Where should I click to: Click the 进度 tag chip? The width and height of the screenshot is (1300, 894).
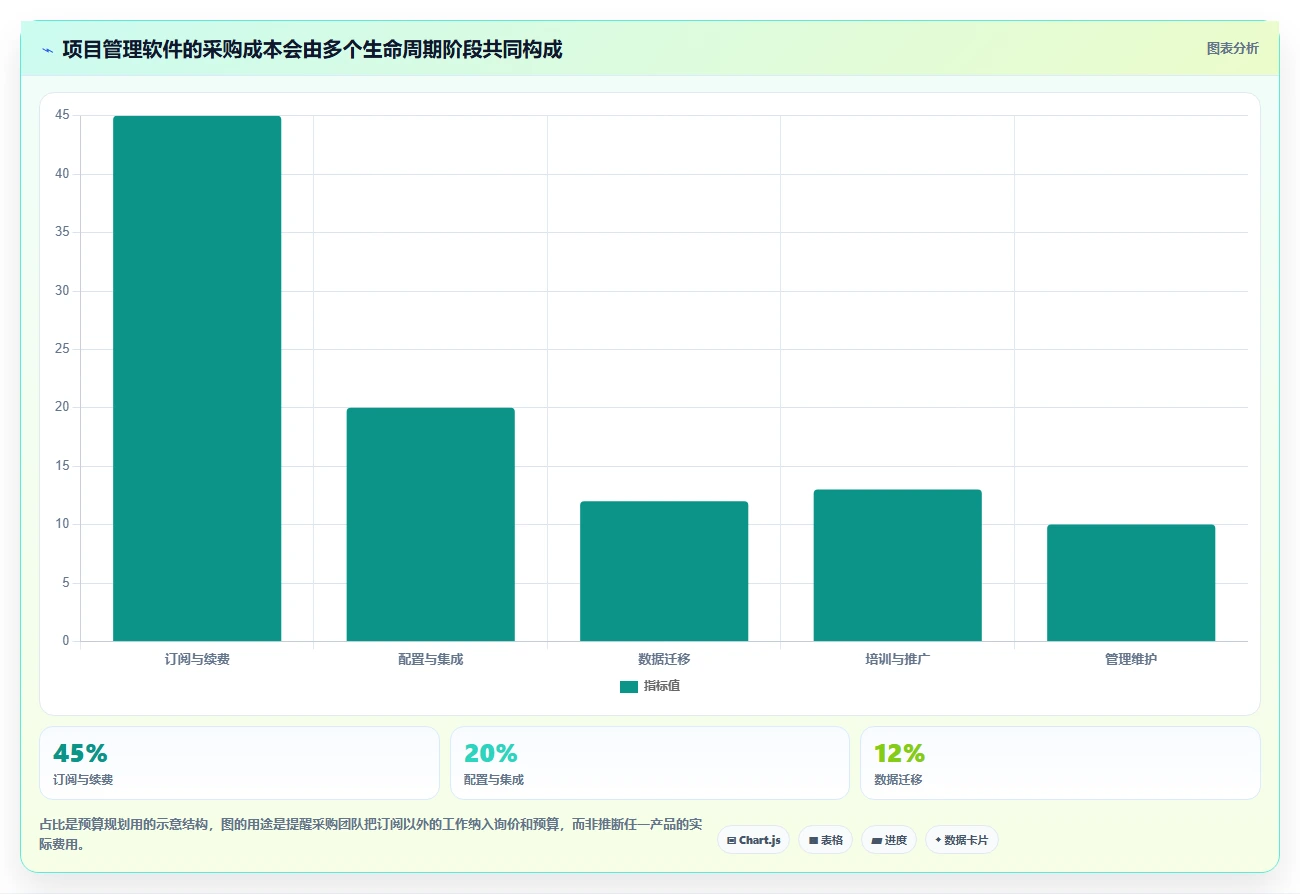click(x=888, y=840)
